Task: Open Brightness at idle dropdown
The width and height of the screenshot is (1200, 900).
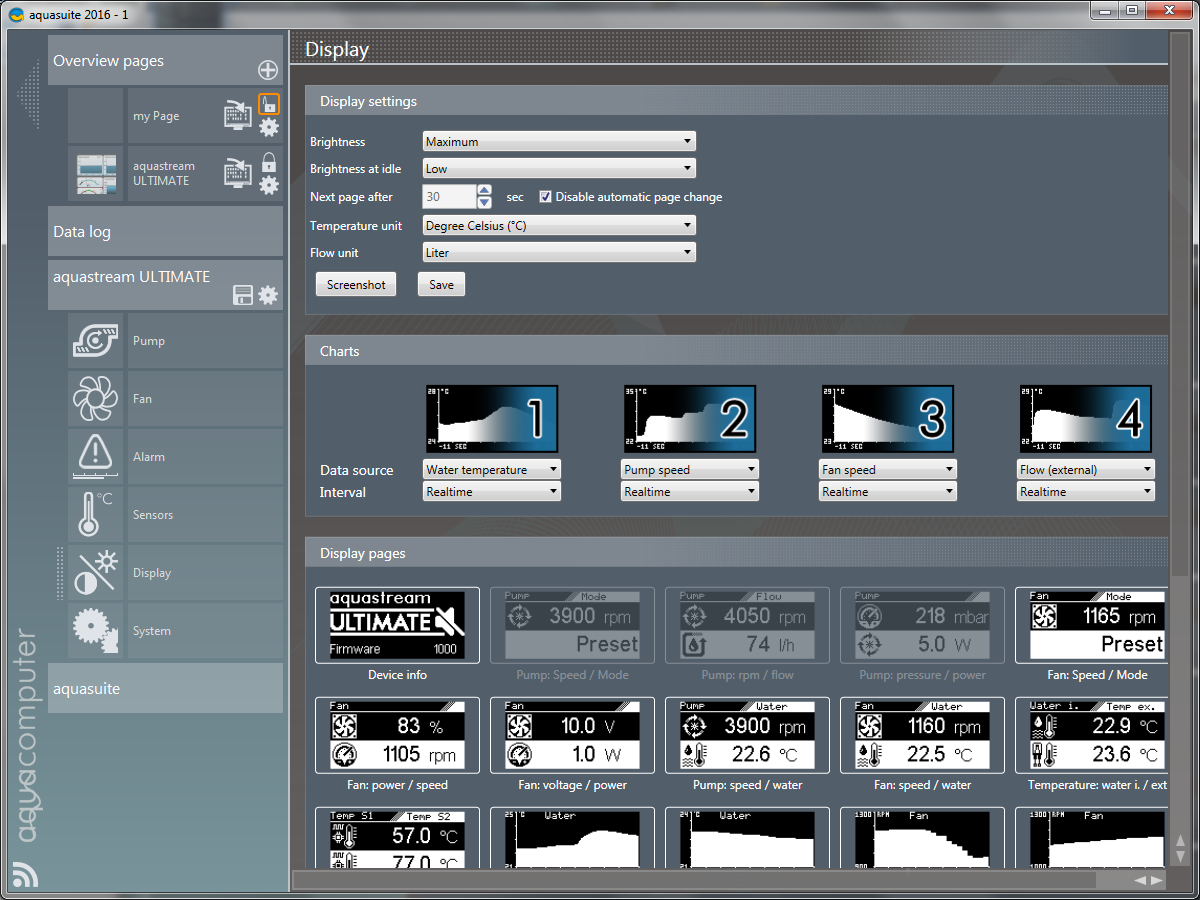Action: point(559,169)
